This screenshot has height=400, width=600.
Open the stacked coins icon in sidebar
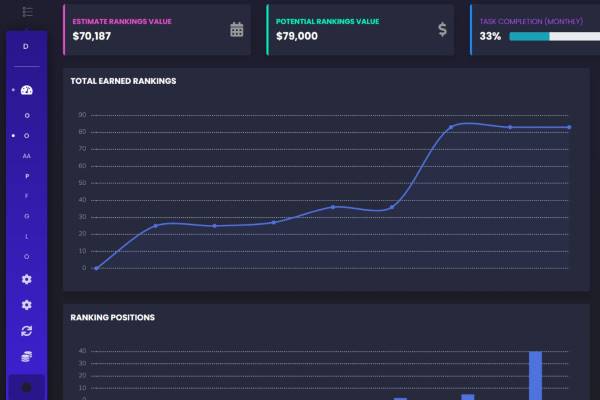point(26,356)
